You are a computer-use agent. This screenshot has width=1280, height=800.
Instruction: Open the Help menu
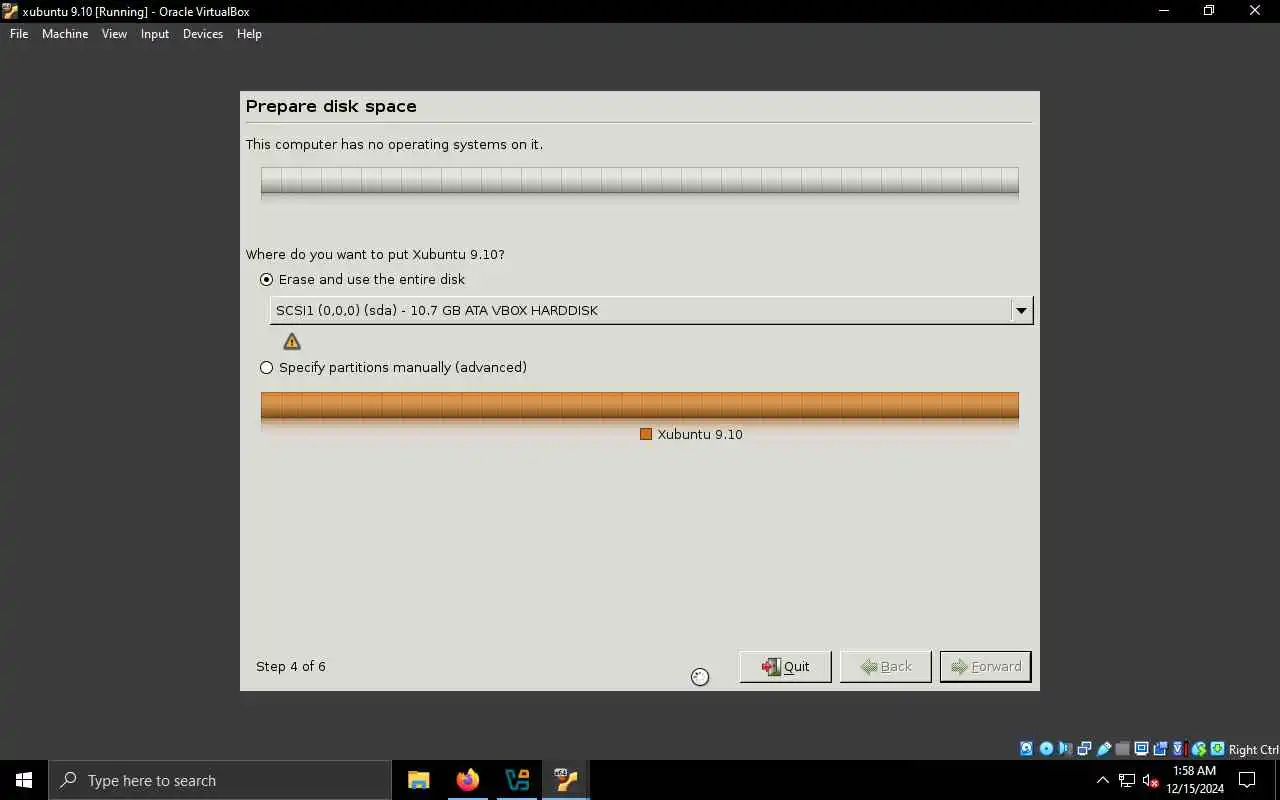pos(249,34)
